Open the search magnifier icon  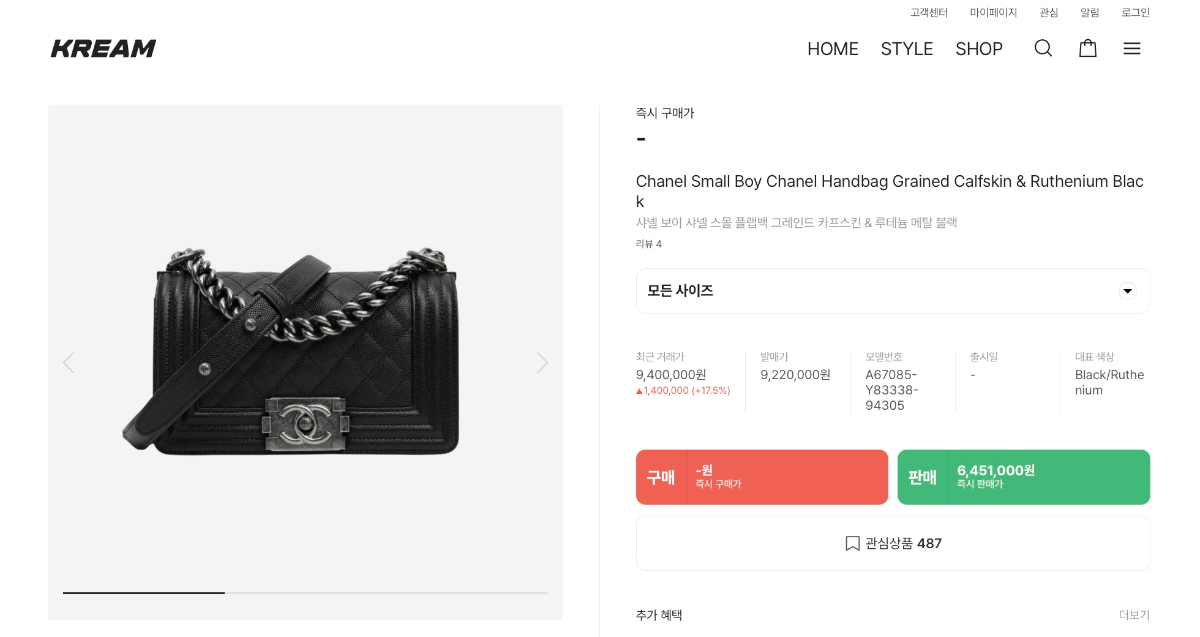tap(1043, 48)
